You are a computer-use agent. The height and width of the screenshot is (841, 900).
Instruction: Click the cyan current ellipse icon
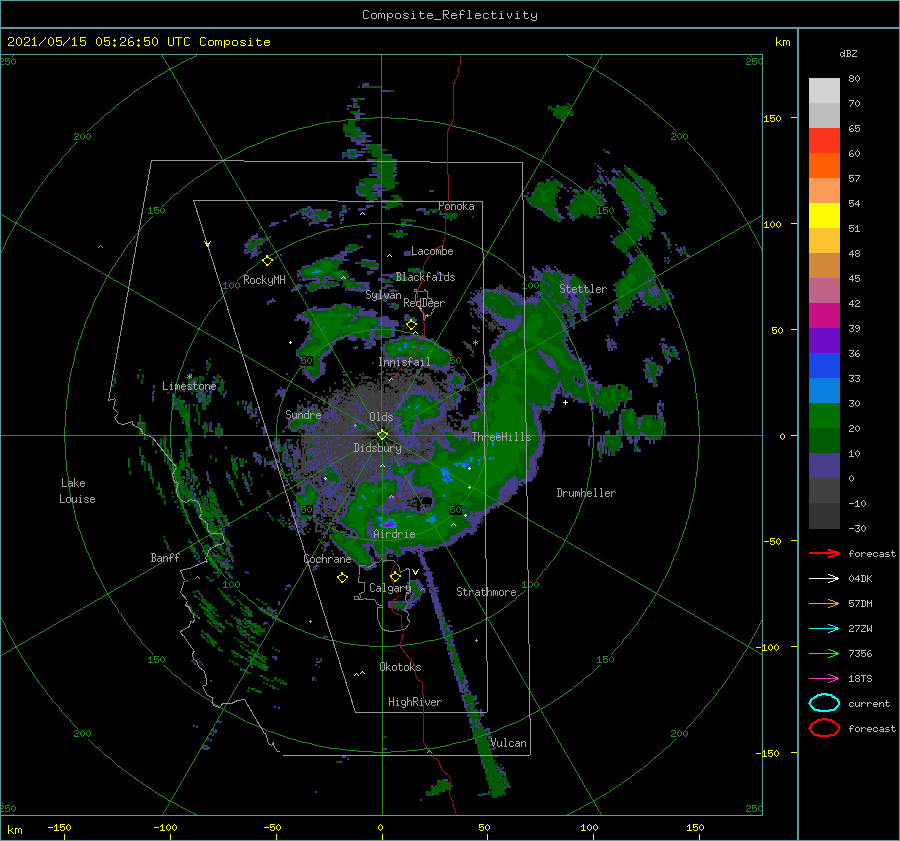click(x=824, y=703)
